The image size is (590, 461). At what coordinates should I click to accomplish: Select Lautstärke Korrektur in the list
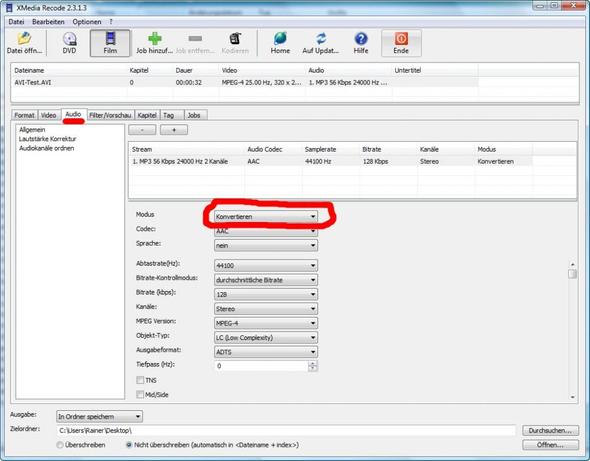[x=48, y=139]
